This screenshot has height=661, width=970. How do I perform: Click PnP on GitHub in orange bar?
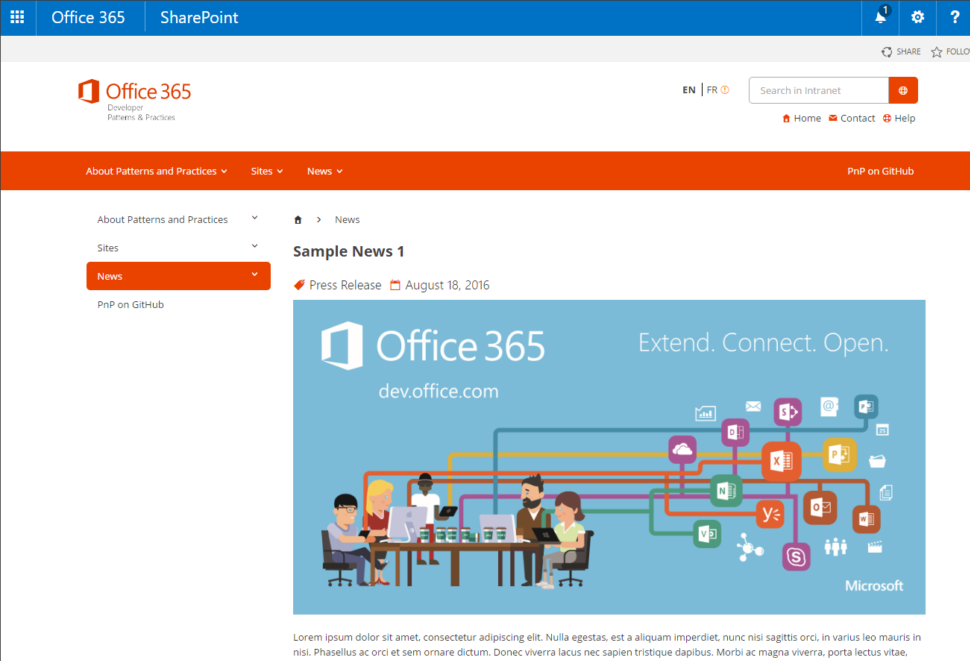pyautogui.click(x=880, y=171)
